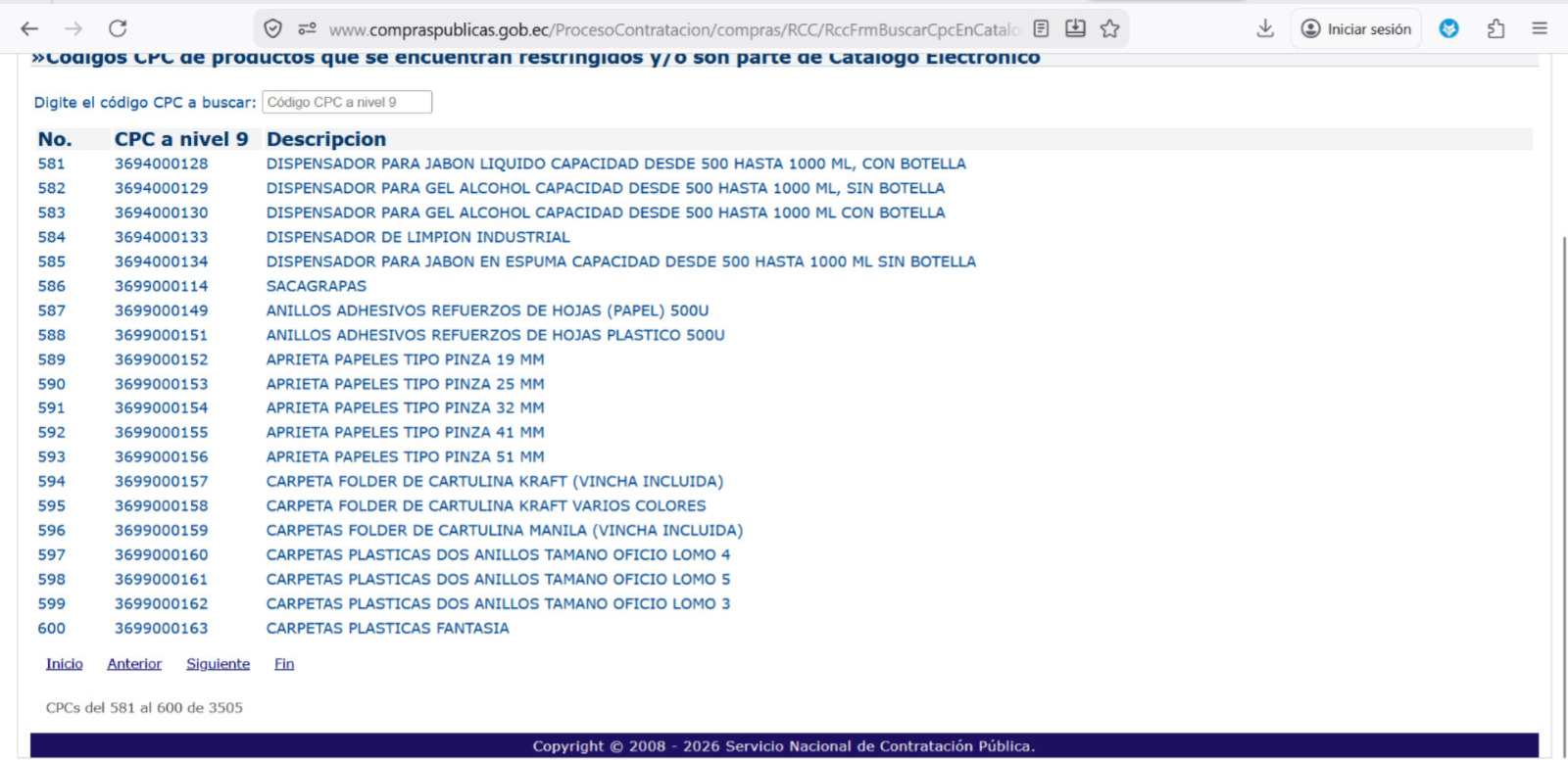
Task: Focus the Código CPC a nivel 9 field
Action: (347, 102)
